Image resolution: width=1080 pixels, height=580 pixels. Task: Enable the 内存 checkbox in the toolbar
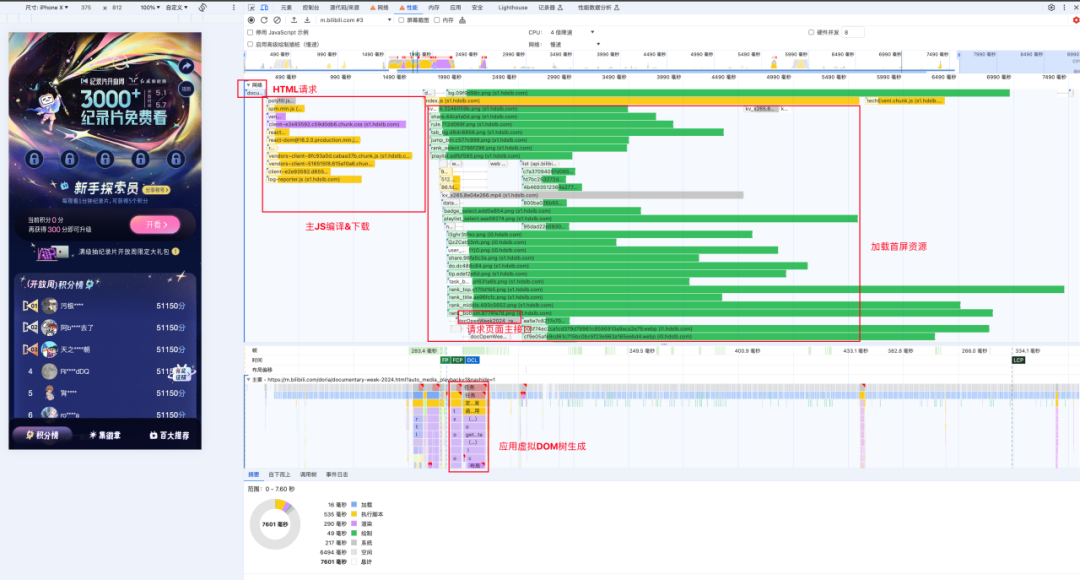(437, 20)
